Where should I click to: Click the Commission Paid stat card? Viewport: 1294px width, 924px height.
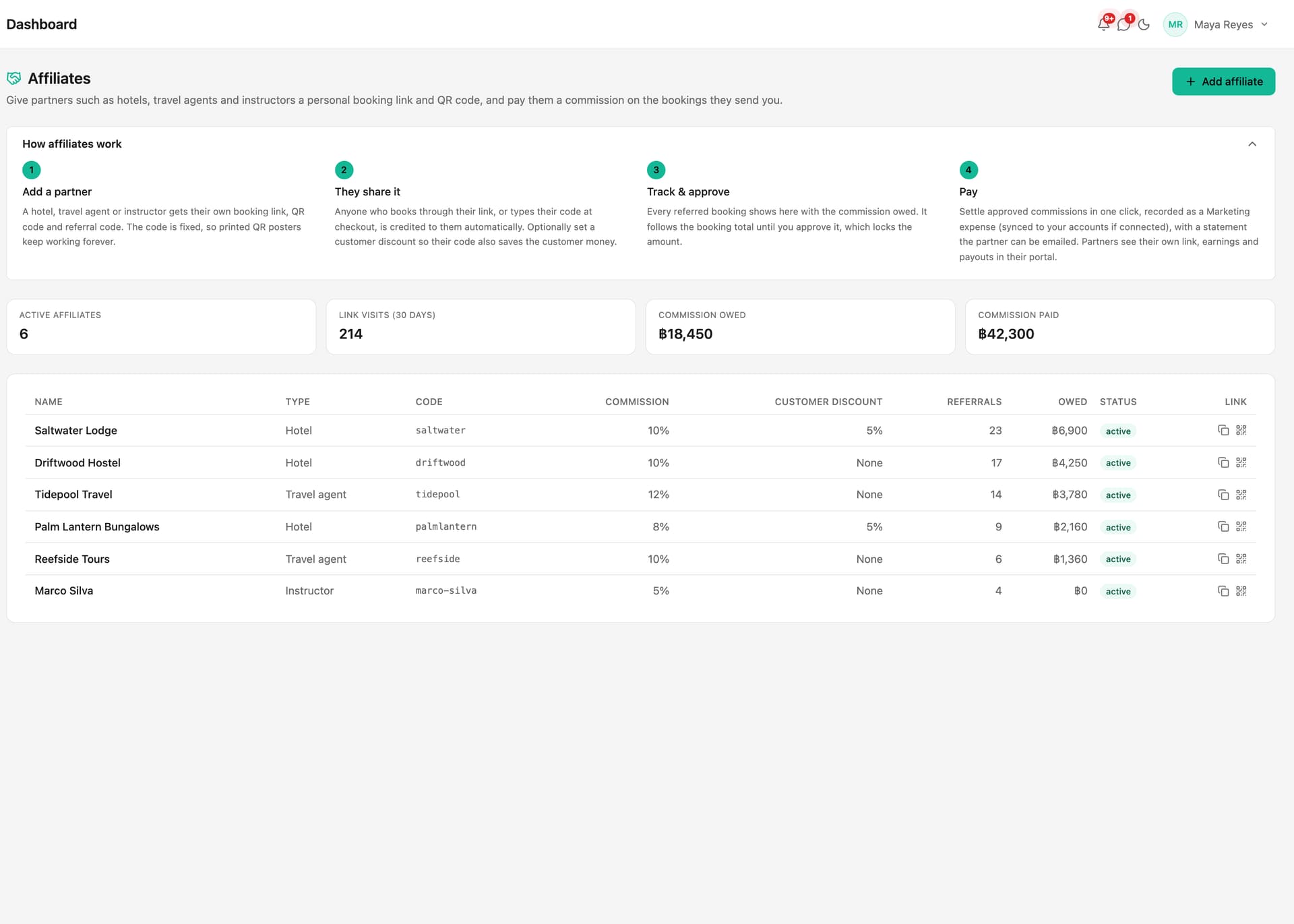1120,327
